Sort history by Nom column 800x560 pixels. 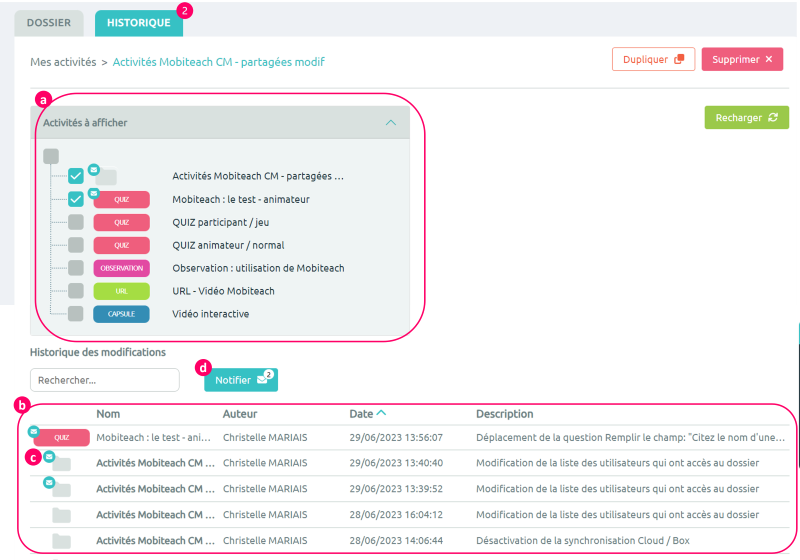pyautogui.click(x=108, y=414)
